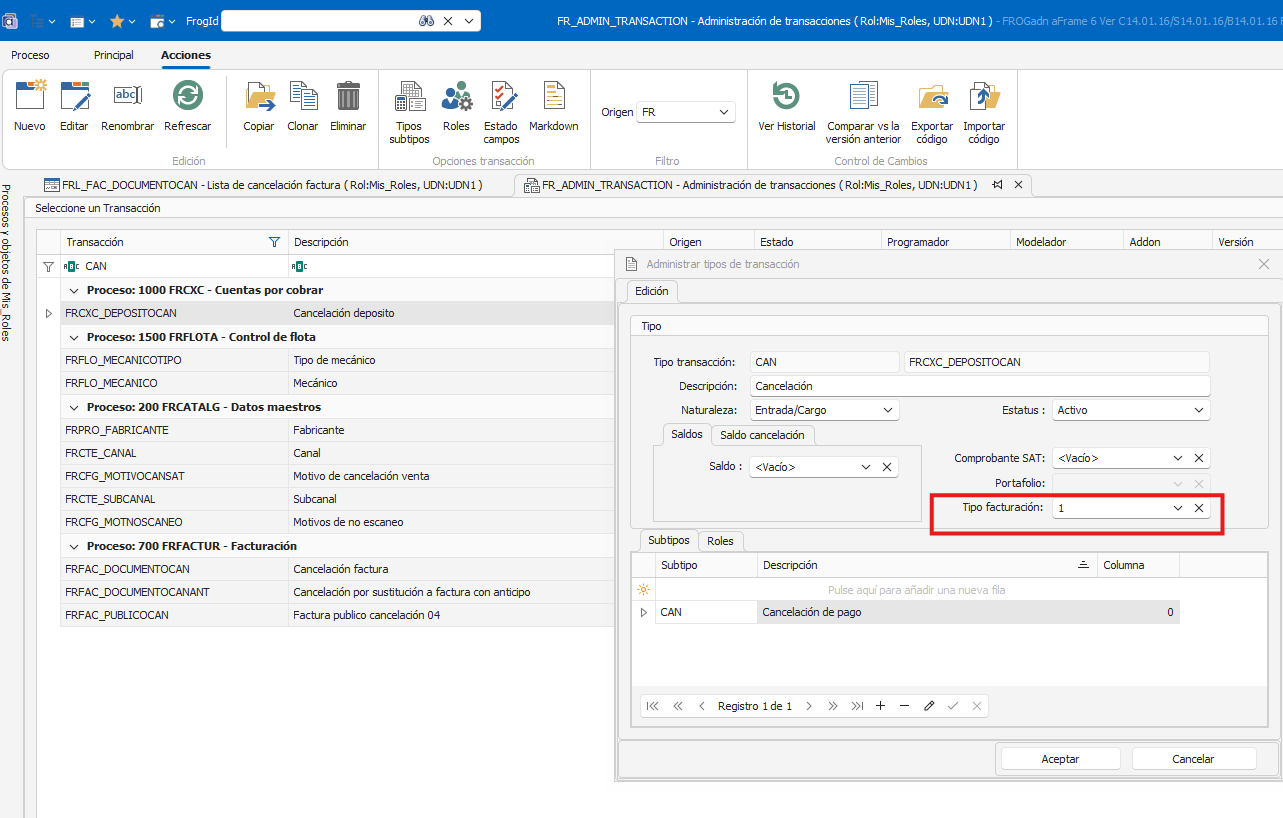Click the Aceptar button
Viewport: 1283px width, 818px height.
click(1060, 759)
